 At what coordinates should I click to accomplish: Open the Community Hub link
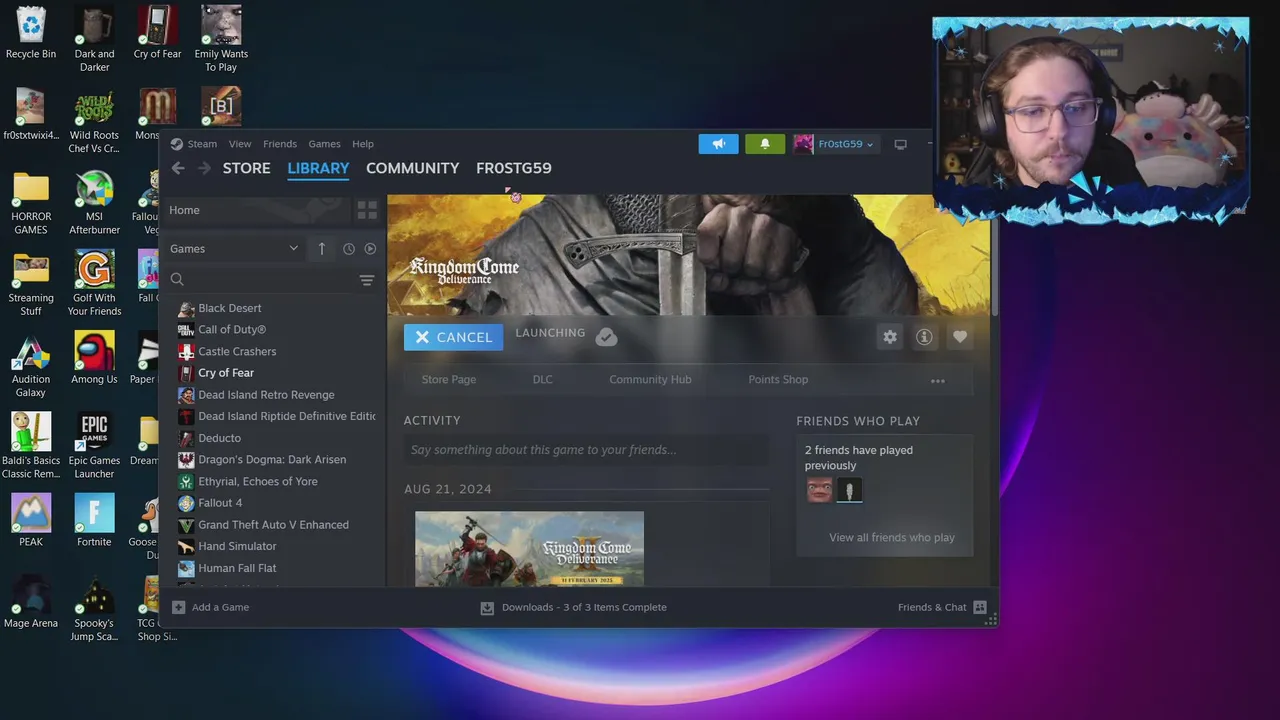pyautogui.click(x=650, y=380)
